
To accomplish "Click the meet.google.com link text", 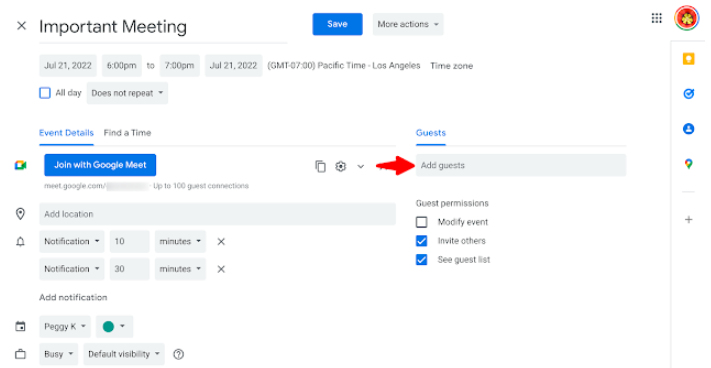I will [x=75, y=186].
